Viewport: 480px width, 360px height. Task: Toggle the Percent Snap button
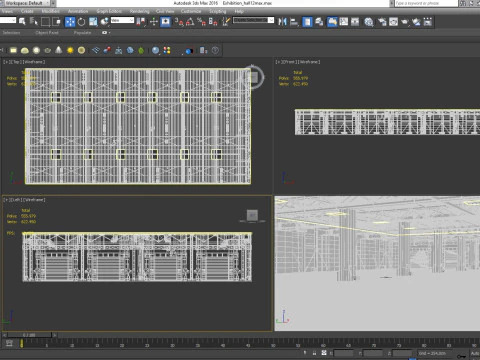tap(201, 22)
